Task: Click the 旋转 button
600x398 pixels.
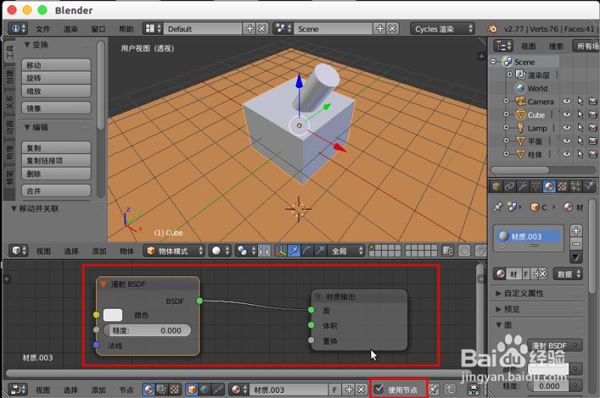Action: [56, 78]
